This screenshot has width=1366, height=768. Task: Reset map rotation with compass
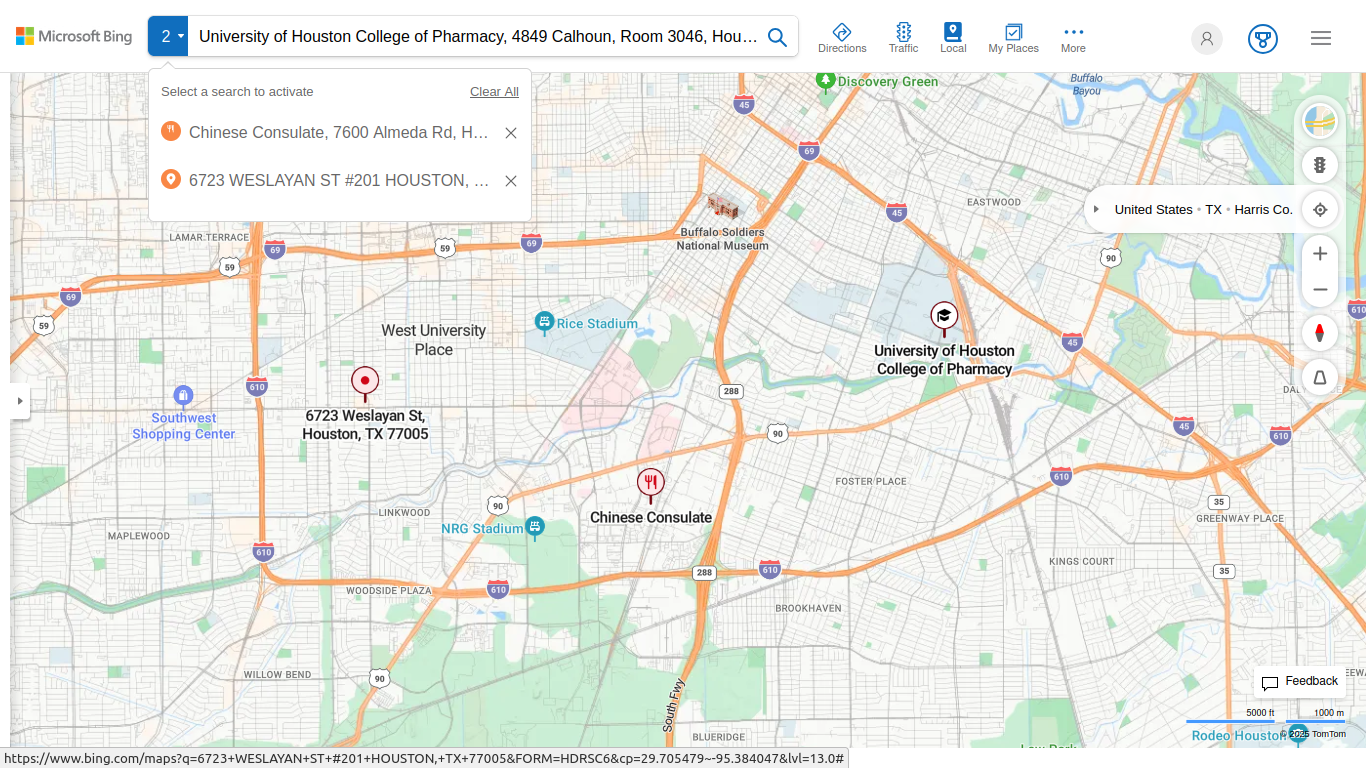[x=1320, y=333]
